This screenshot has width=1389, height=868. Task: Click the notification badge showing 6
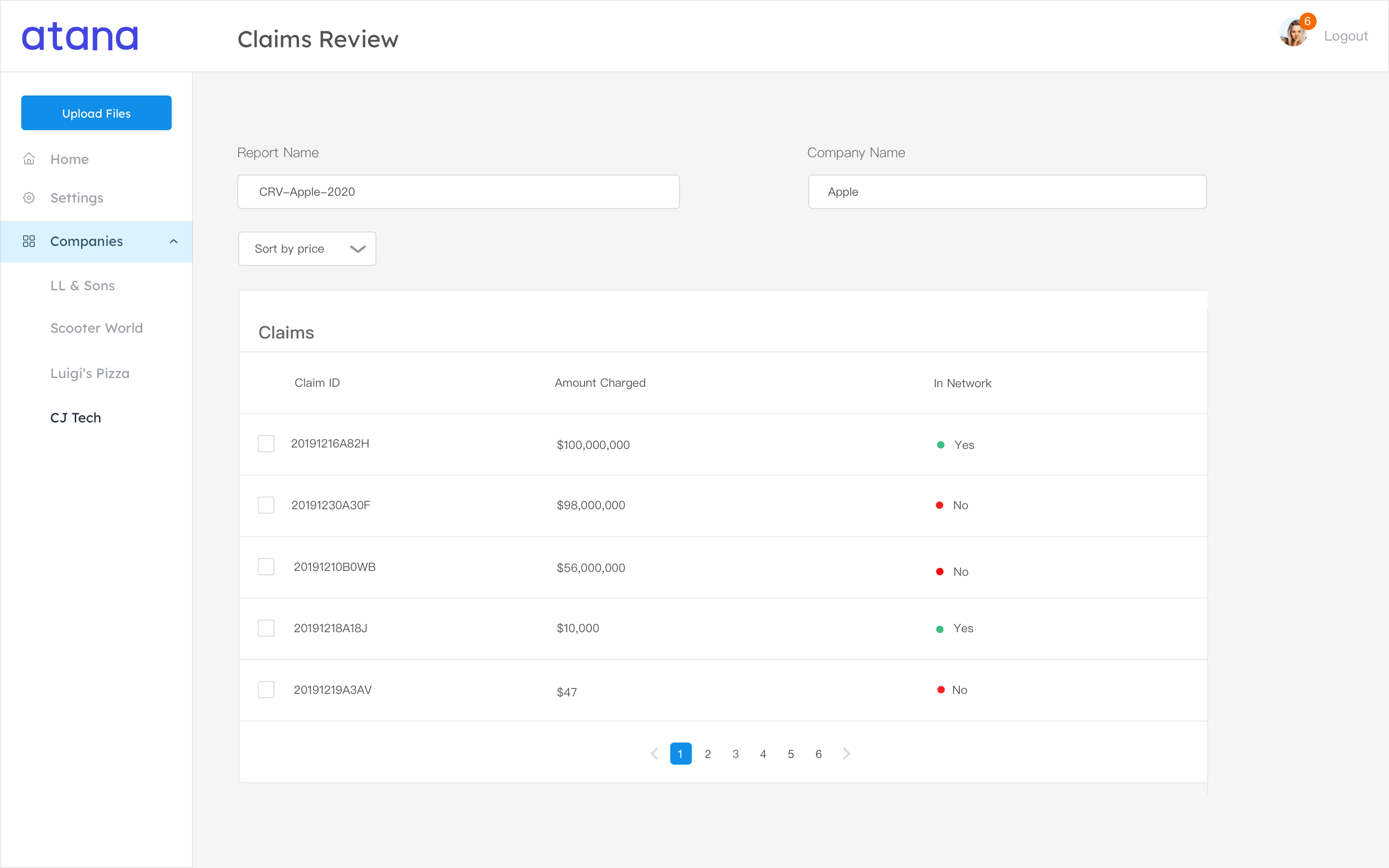(1307, 21)
